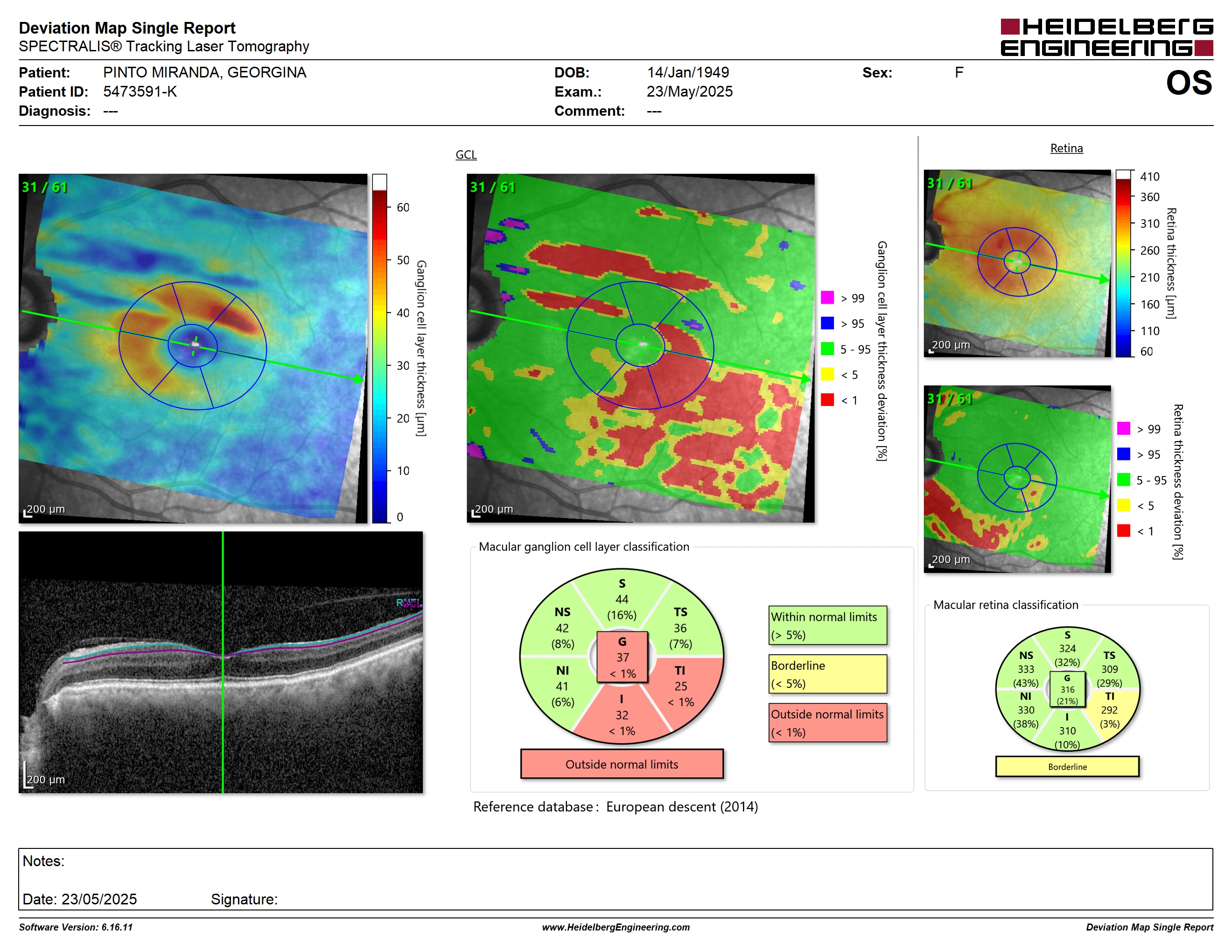Viewport: 1232px width, 952px height.
Task: Click the OCT B-scan cross-section image
Action: click(221, 662)
